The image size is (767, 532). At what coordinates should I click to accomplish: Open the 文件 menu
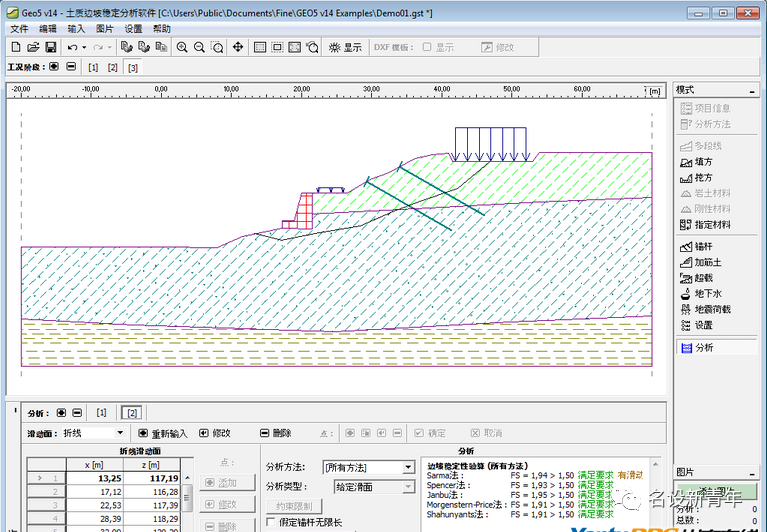tap(20, 29)
